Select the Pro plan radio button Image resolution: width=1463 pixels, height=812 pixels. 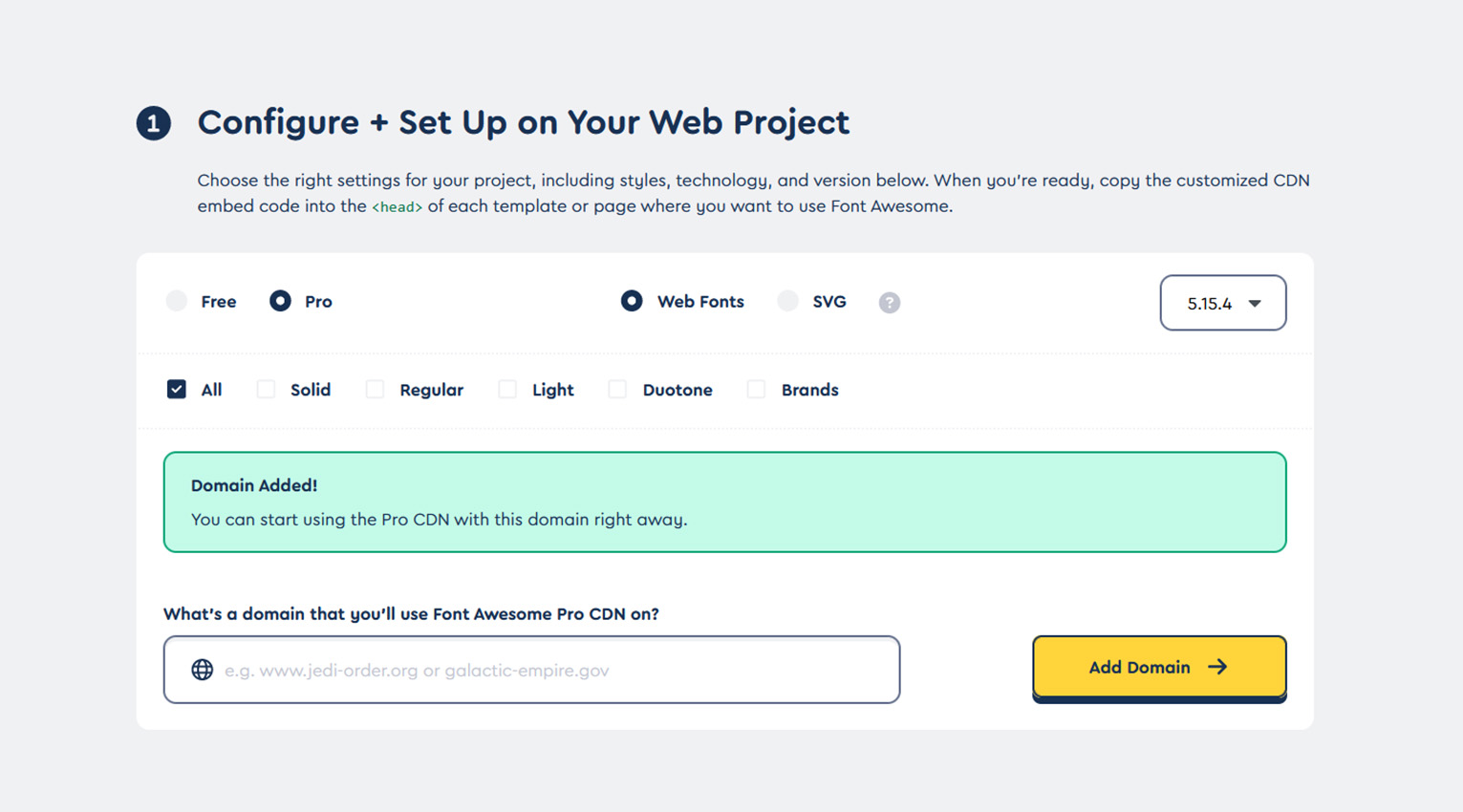pyautogui.click(x=280, y=301)
